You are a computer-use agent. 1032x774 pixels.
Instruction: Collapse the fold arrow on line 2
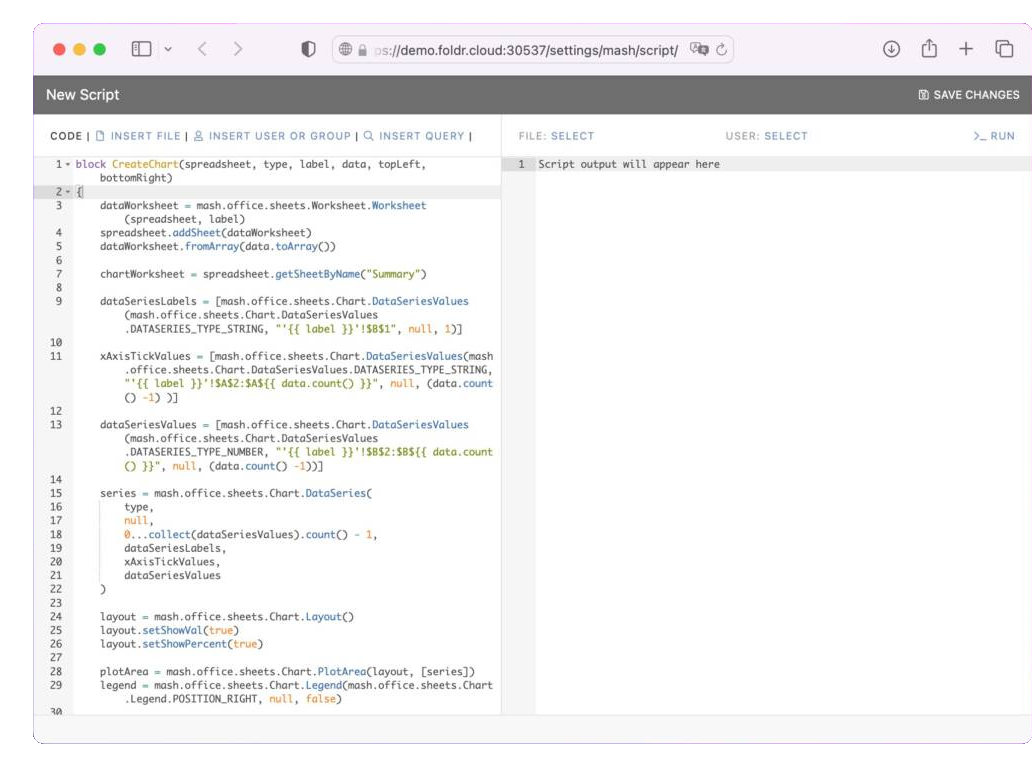(x=68, y=192)
